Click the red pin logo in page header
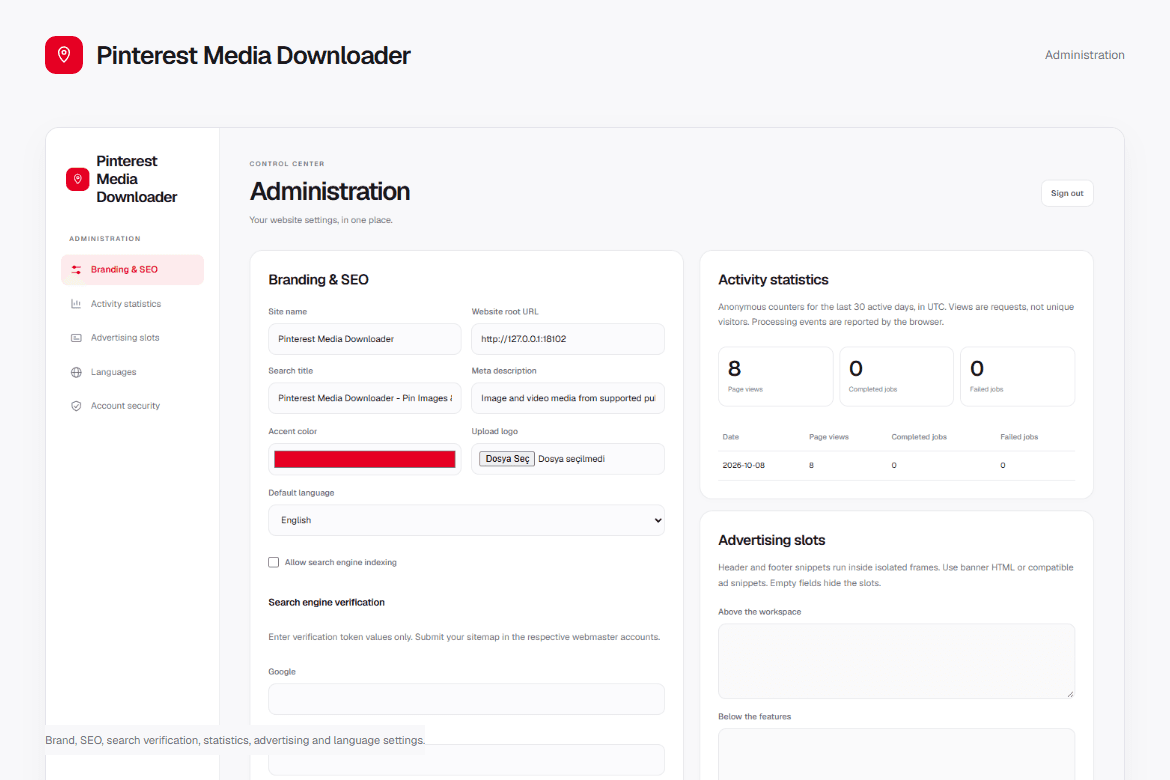 click(x=63, y=55)
